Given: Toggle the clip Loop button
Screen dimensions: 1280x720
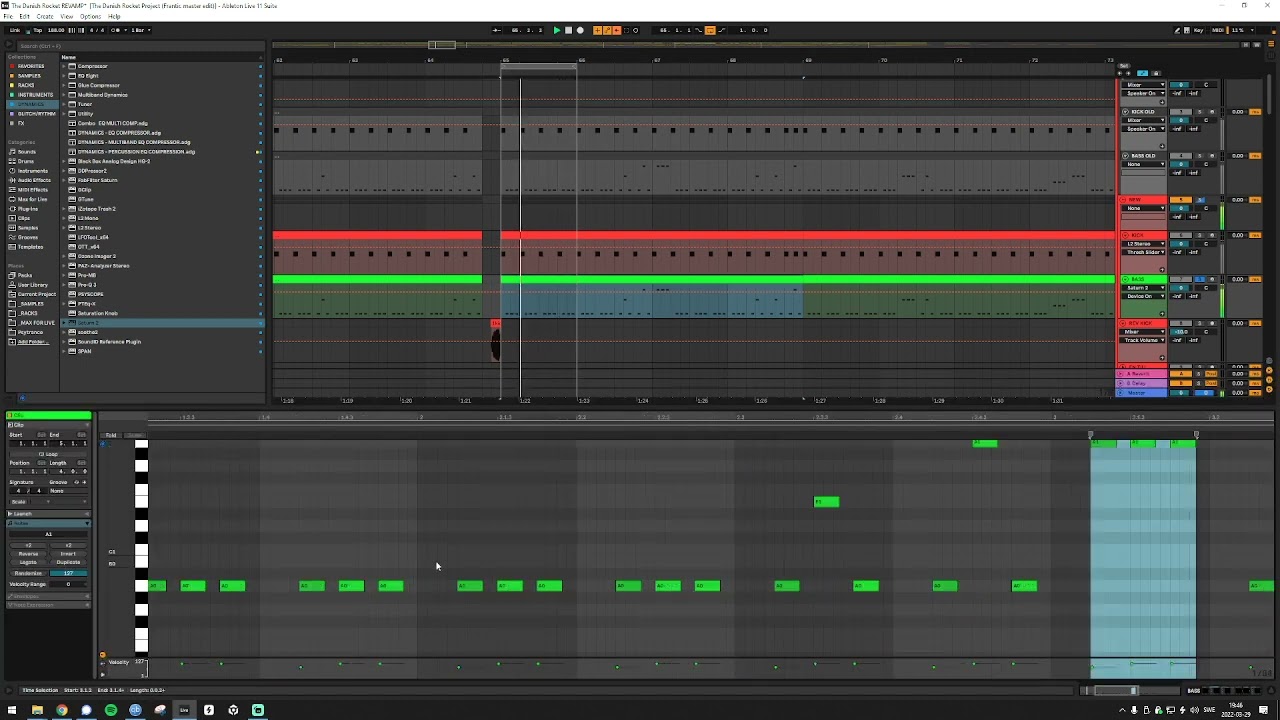Looking at the screenshot, I should pos(49,454).
